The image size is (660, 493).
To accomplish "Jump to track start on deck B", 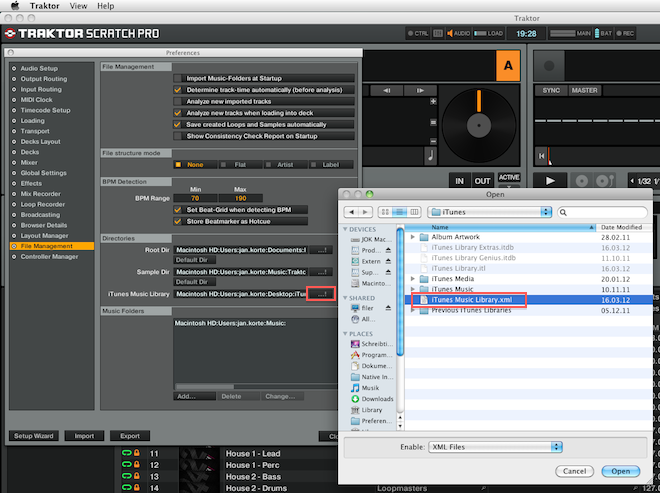I will (x=541, y=156).
